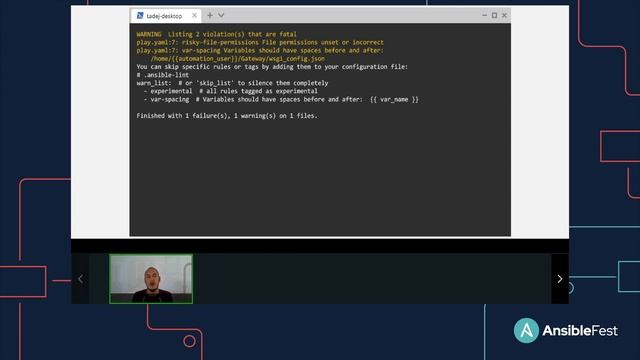Viewport: 640px width, 360px height.
Task: Click the 'Finished with 1 failure(s)' line
Action: 227,116
